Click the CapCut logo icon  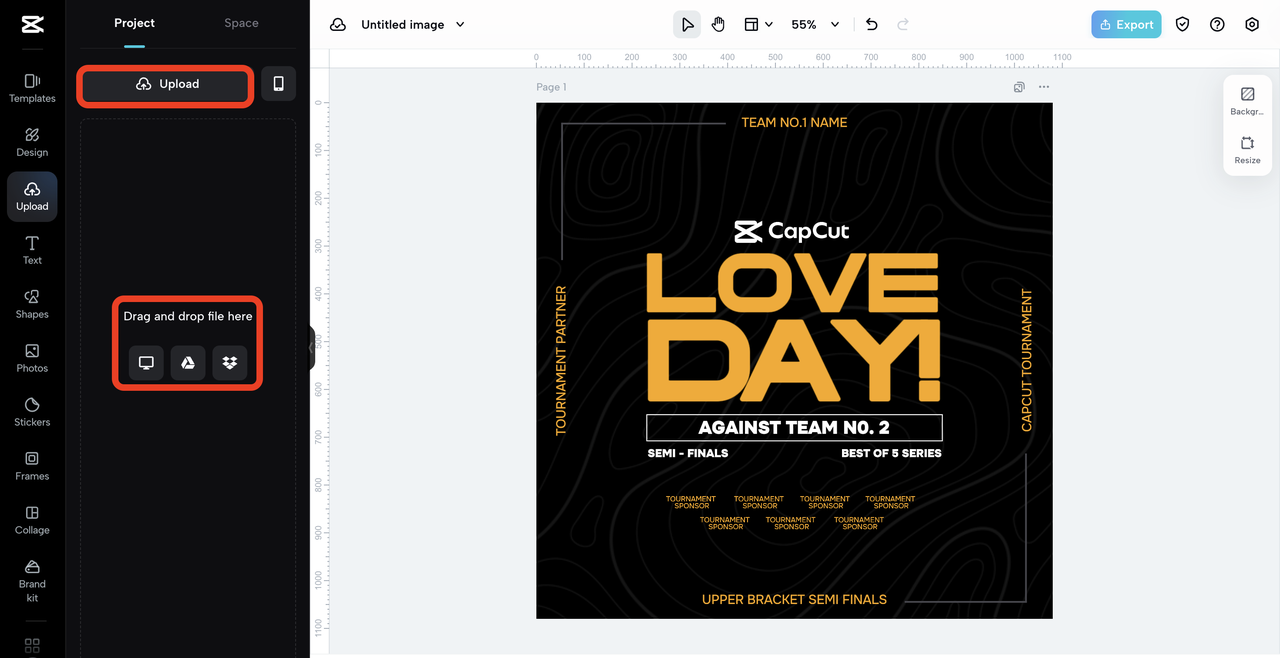coord(32,24)
